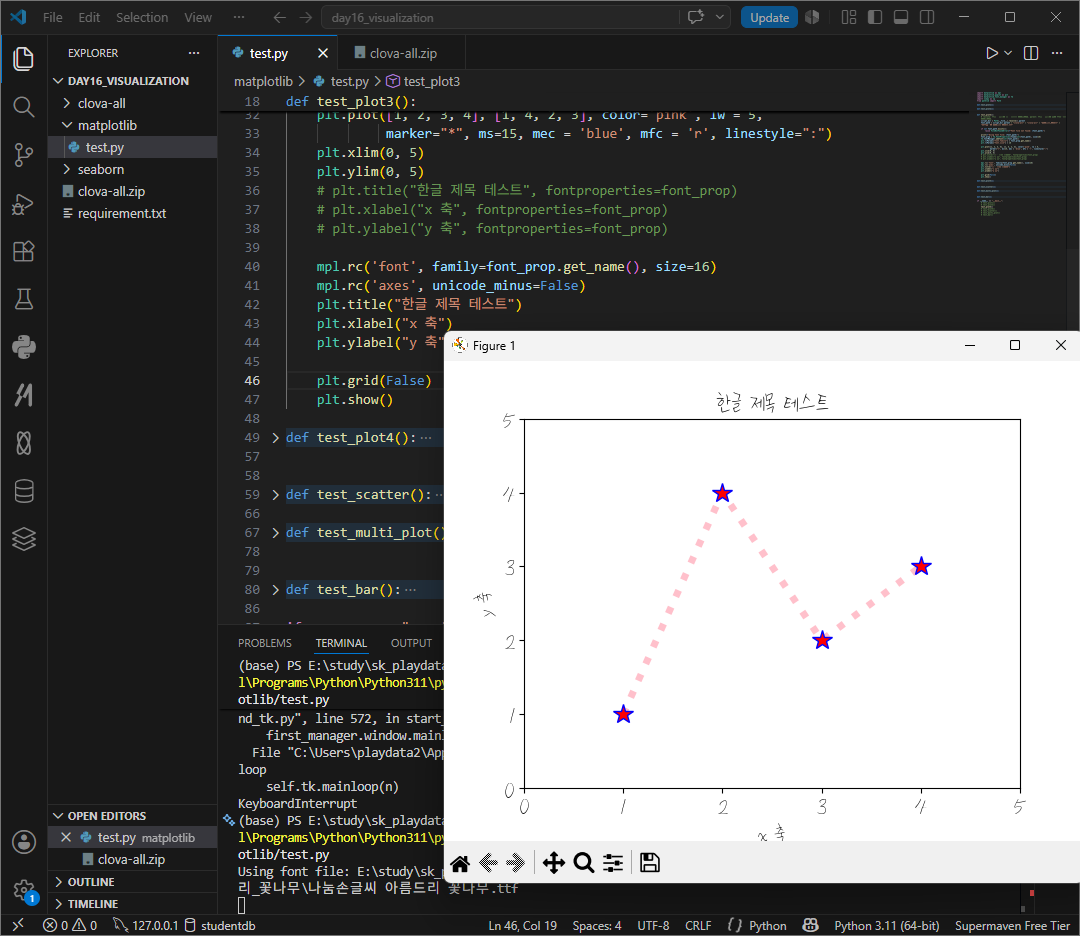Toggle Primary Side Bar visibility

[875, 17]
